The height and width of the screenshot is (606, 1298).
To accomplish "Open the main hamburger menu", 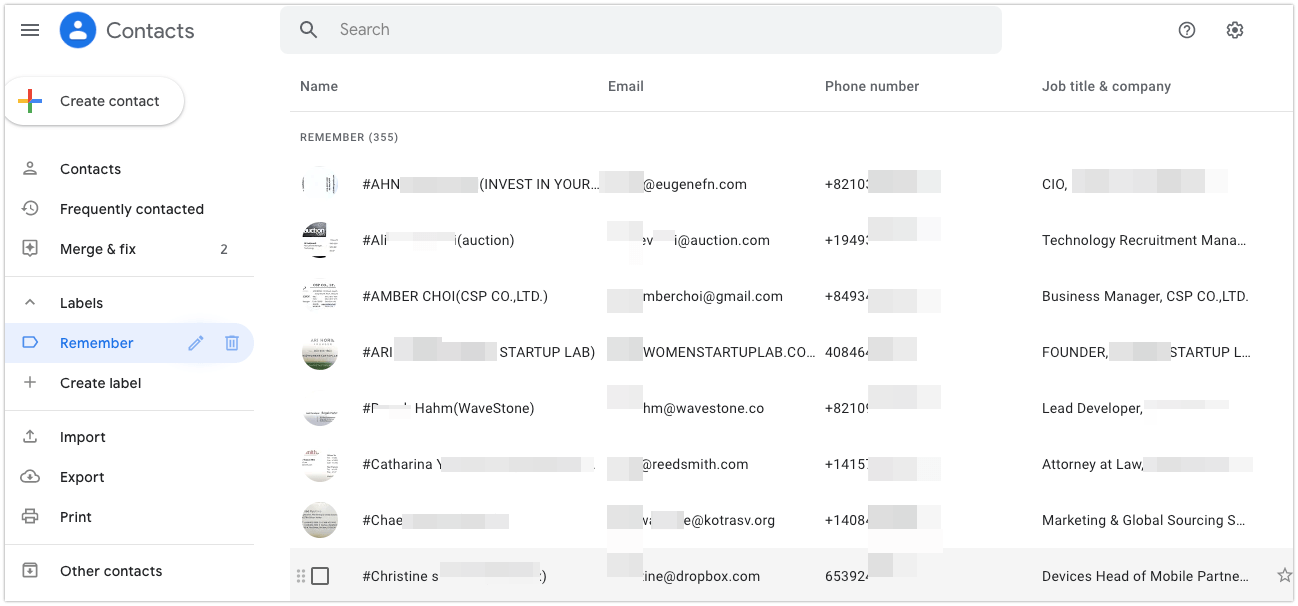I will coord(30,30).
